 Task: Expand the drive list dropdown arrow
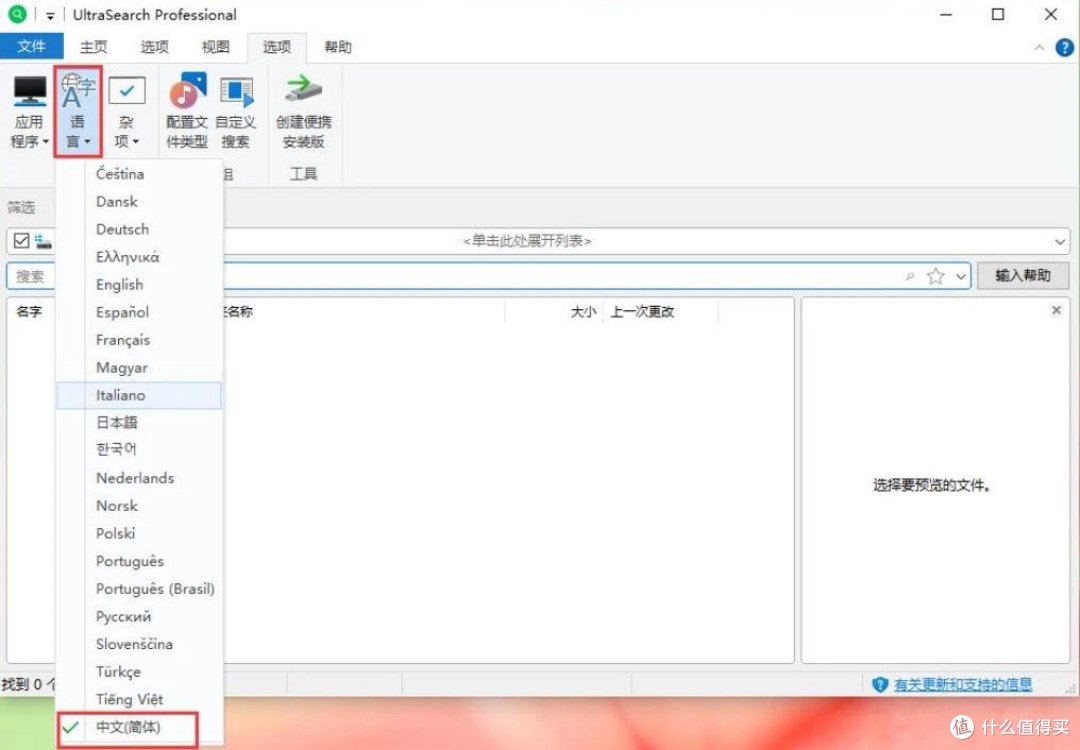1059,242
